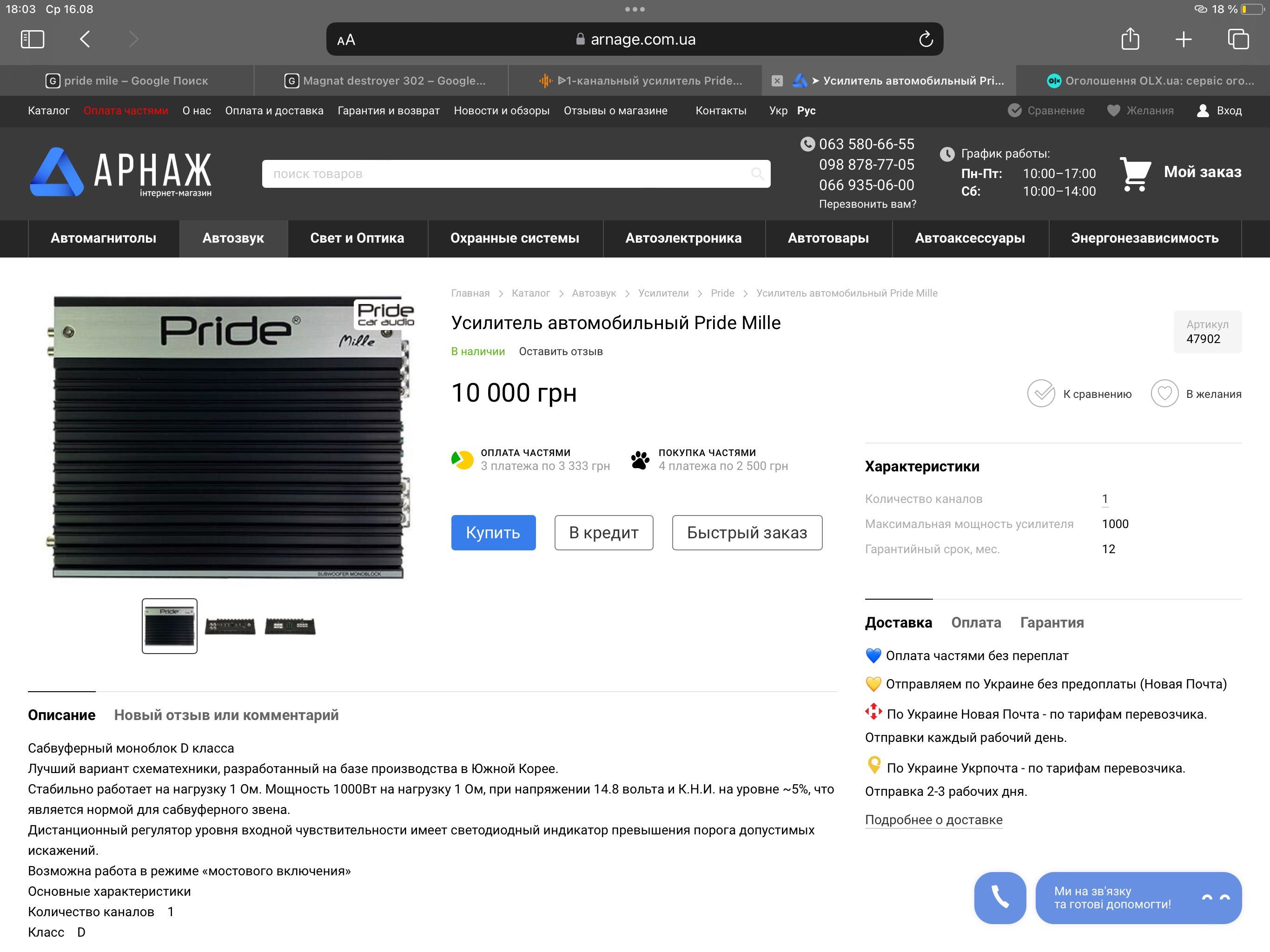Enlarge the main Pride Mille image
Image resolution: width=1270 pixels, height=952 pixels.
click(x=230, y=436)
